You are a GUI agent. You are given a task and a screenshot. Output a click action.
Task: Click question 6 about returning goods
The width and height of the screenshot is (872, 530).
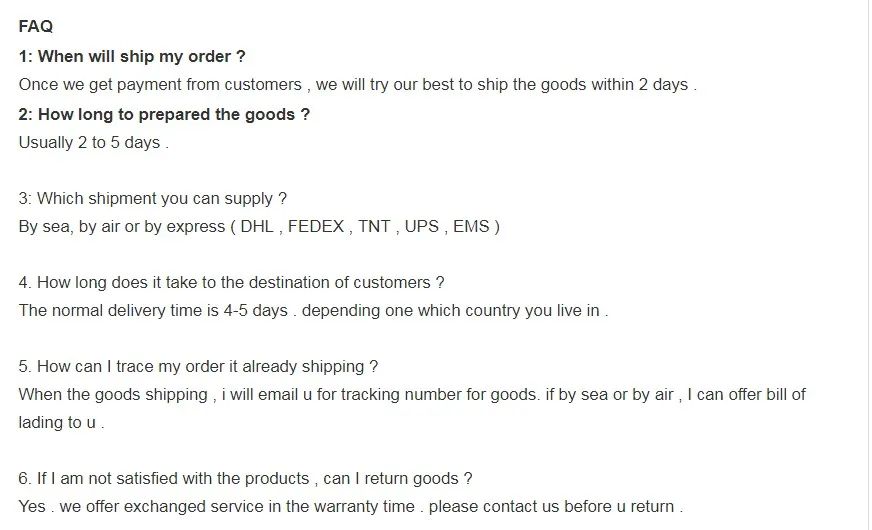[245, 478]
